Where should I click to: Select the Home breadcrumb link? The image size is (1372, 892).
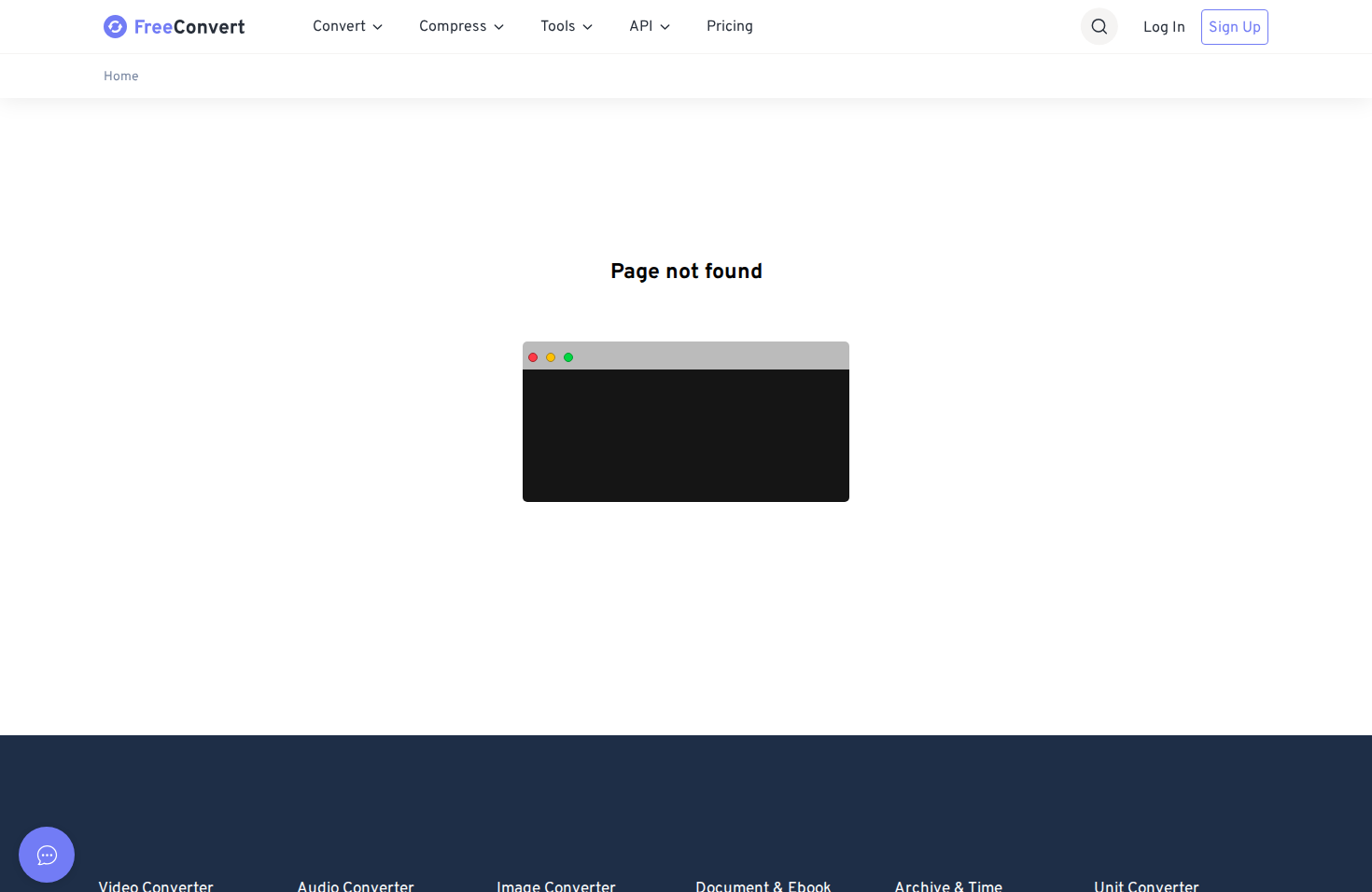click(x=121, y=77)
